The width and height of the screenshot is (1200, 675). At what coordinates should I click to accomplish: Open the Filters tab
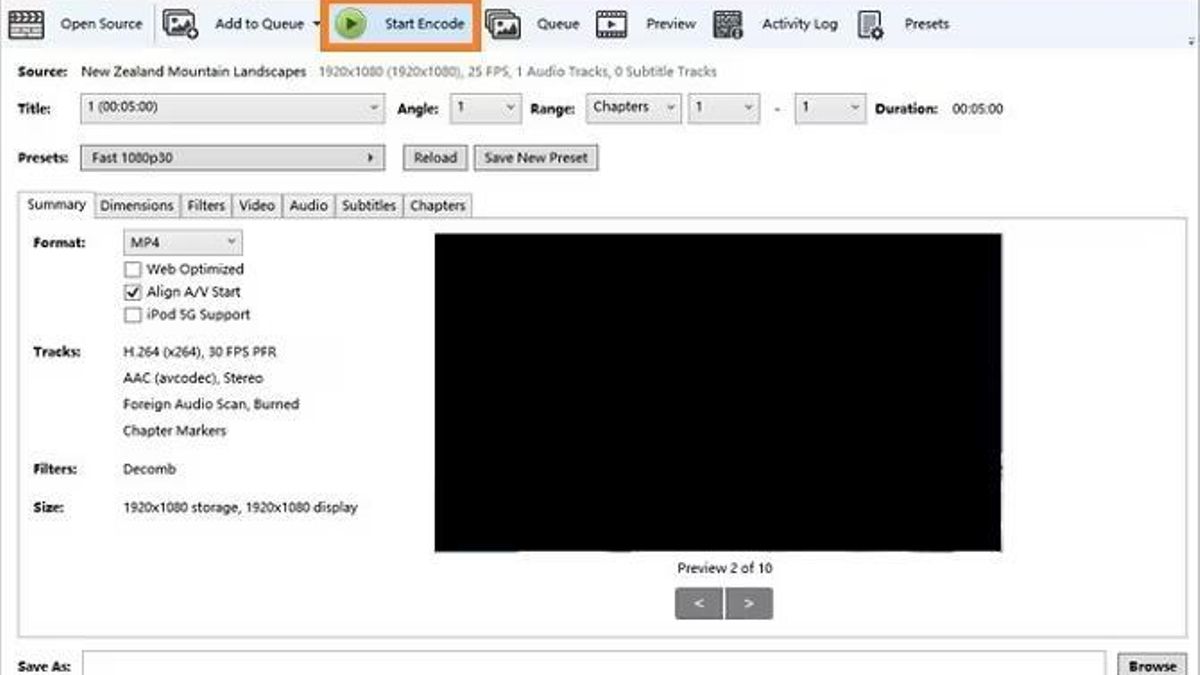pos(206,205)
